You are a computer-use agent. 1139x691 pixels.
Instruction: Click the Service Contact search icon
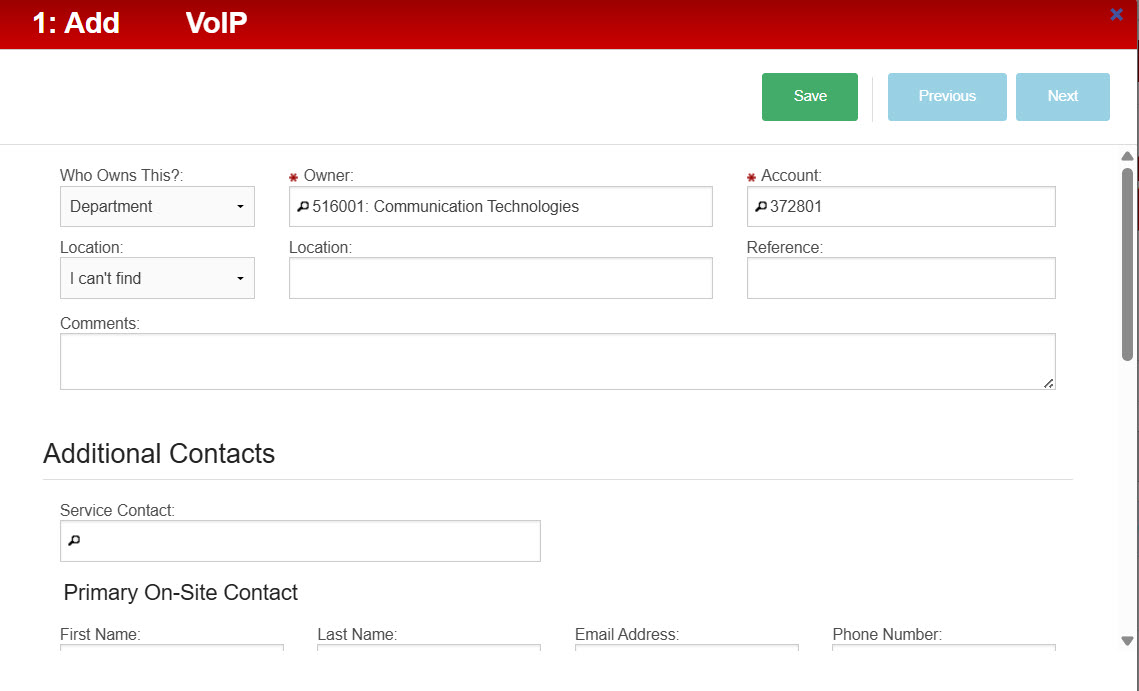click(73, 541)
